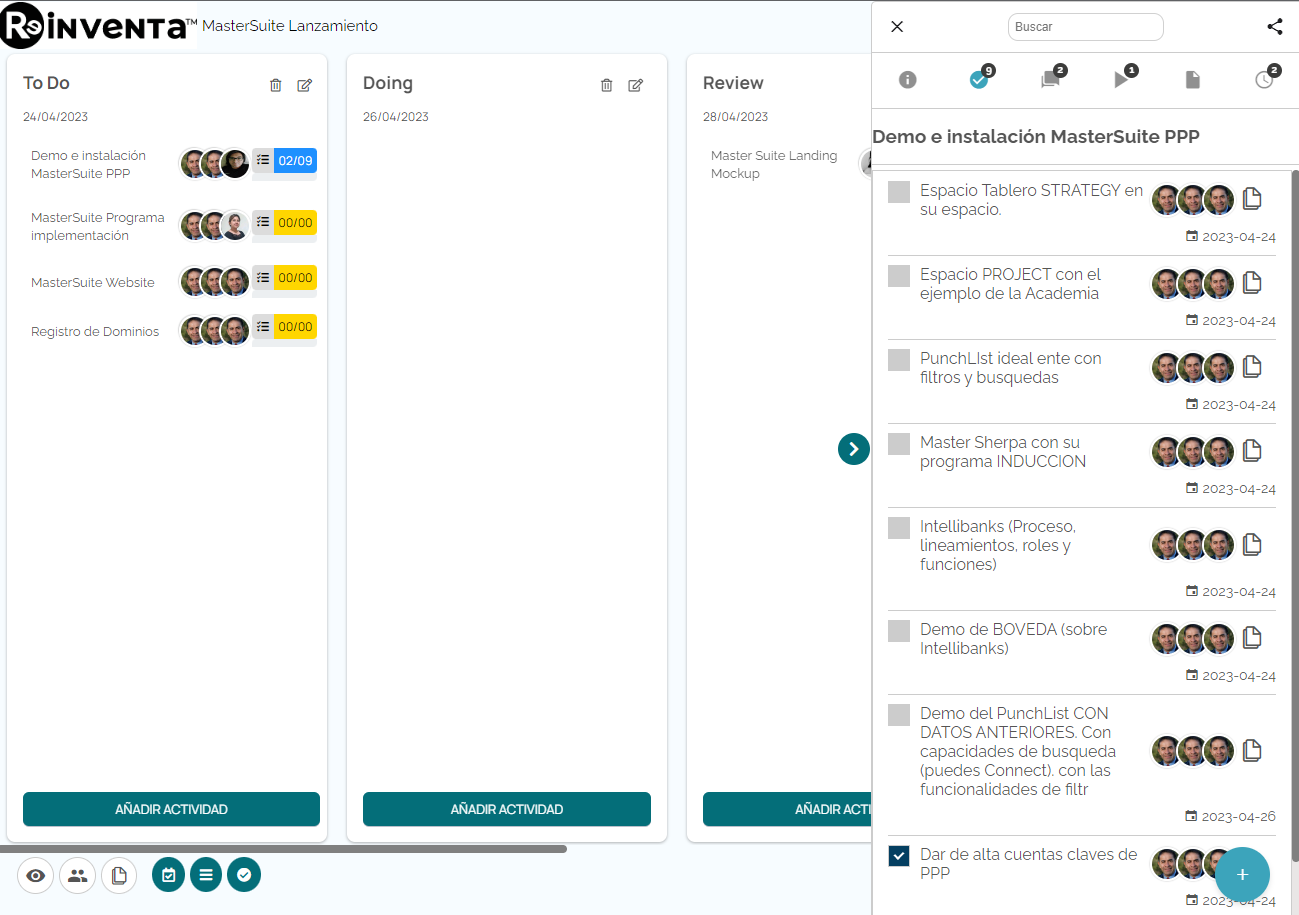1299x915 pixels.
Task: Edit the To Do column title
Action: click(x=305, y=85)
